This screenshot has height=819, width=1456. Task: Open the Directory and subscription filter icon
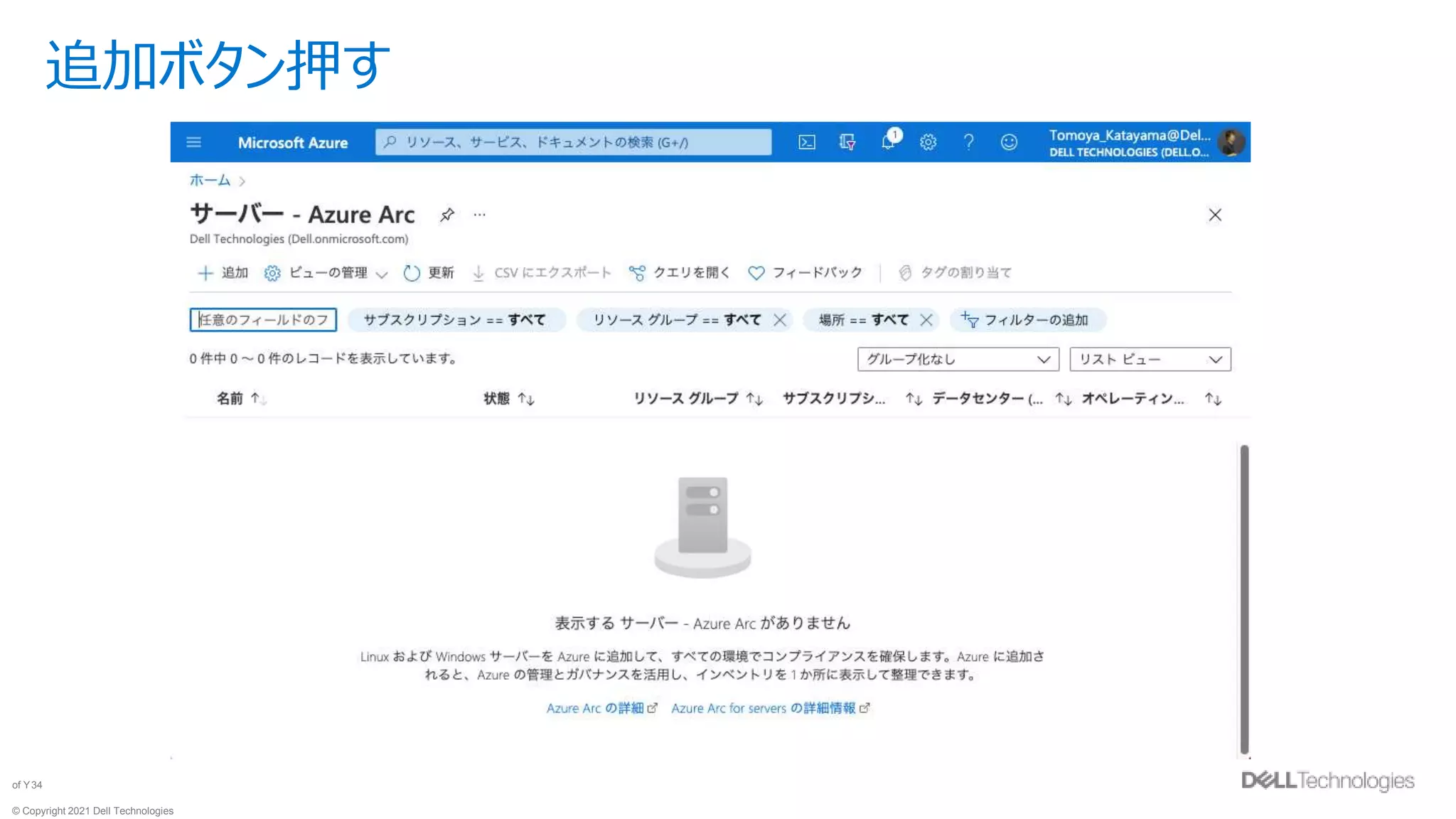coord(847,142)
